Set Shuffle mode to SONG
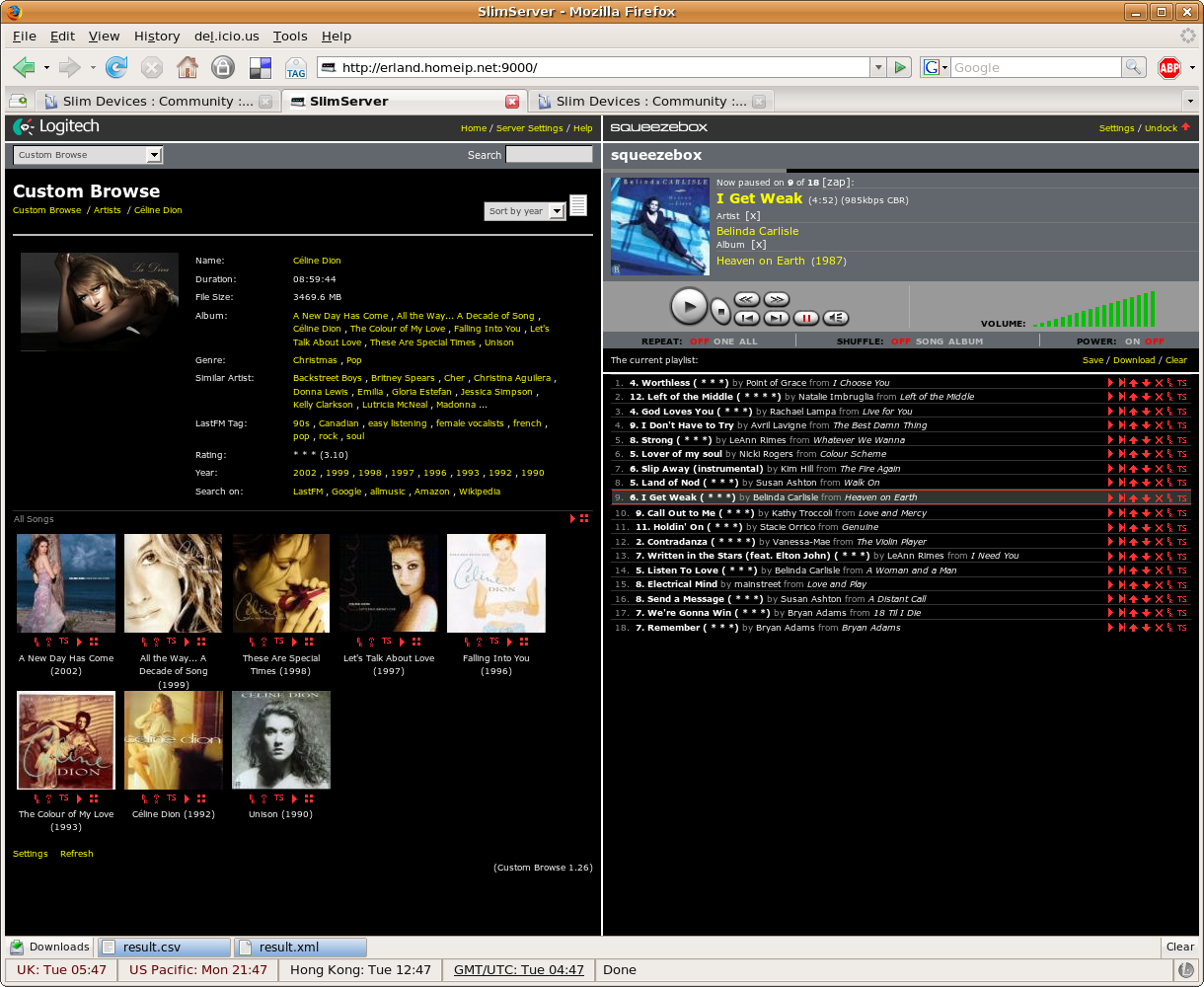The image size is (1204, 987). 930,342
